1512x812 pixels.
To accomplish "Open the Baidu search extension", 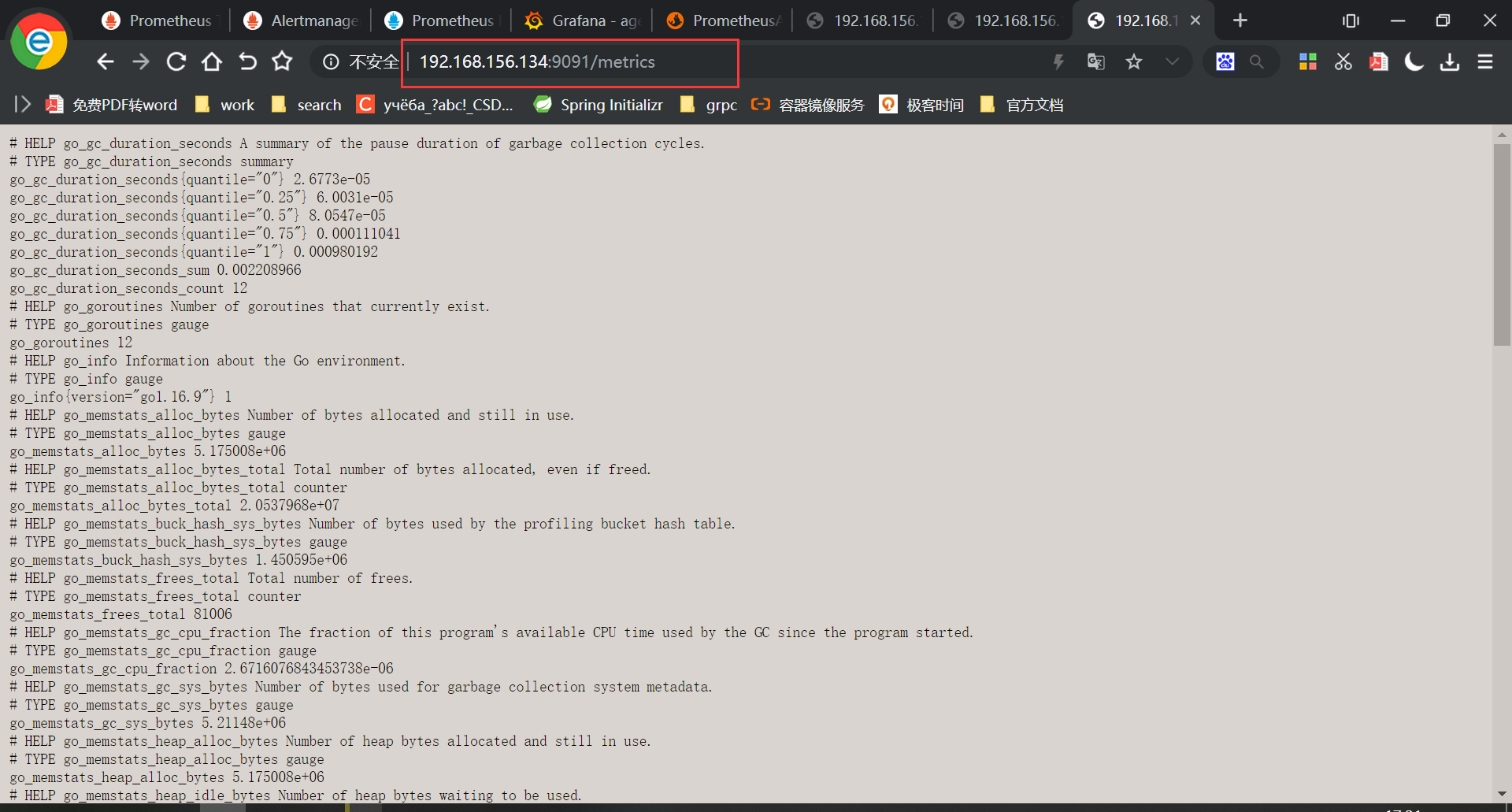I will tap(1225, 61).
